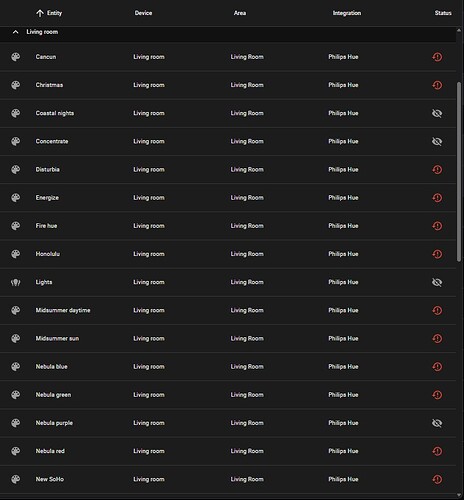Click the hidden-eye icon on Concentrate row
This screenshot has height=500, width=464.
tap(437, 141)
